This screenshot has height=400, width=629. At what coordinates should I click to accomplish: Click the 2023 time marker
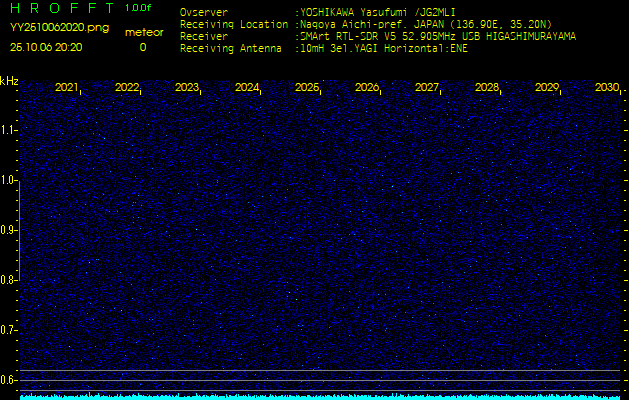186,88
